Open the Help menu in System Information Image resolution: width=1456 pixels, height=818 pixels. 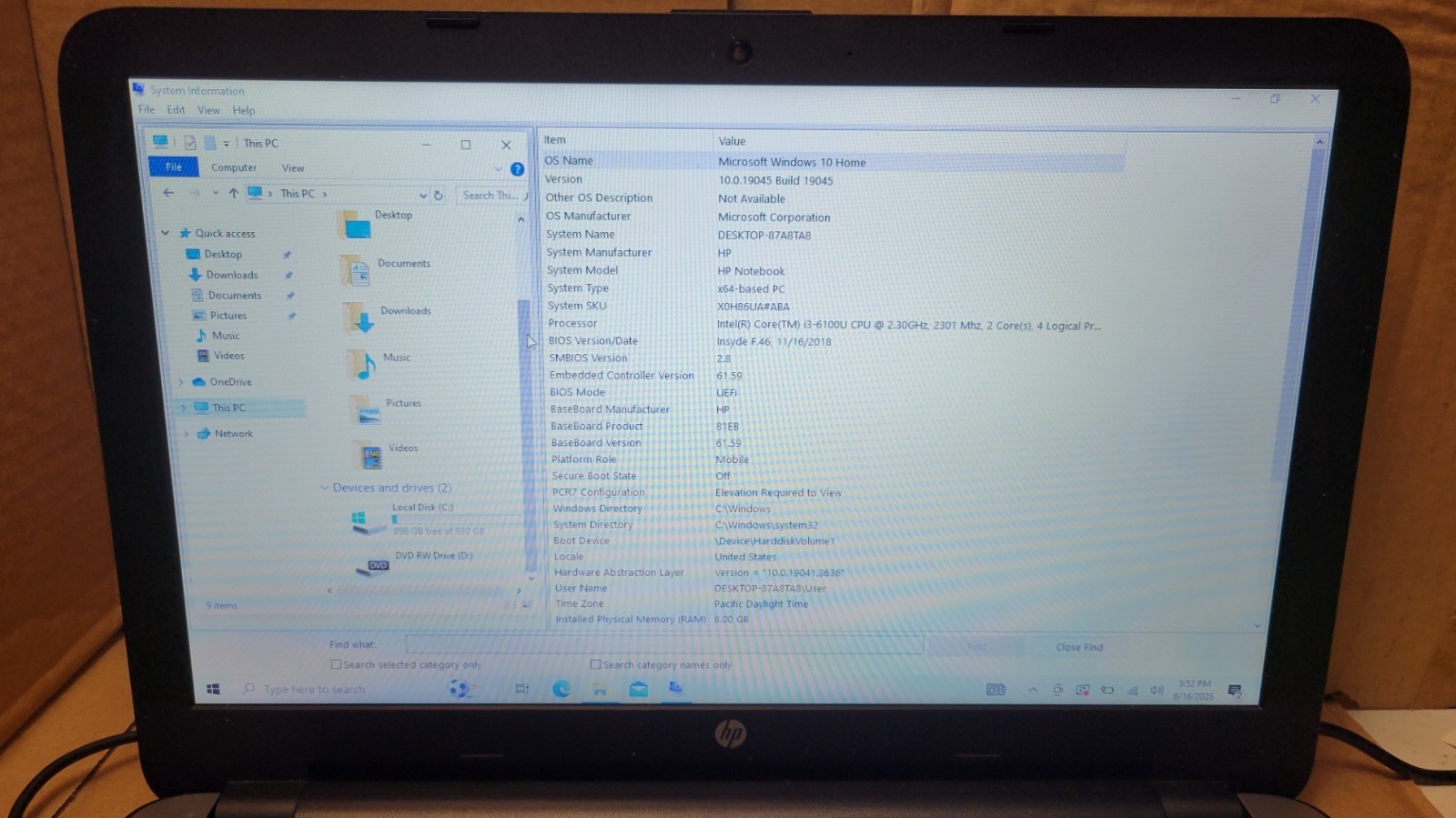click(x=243, y=110)
